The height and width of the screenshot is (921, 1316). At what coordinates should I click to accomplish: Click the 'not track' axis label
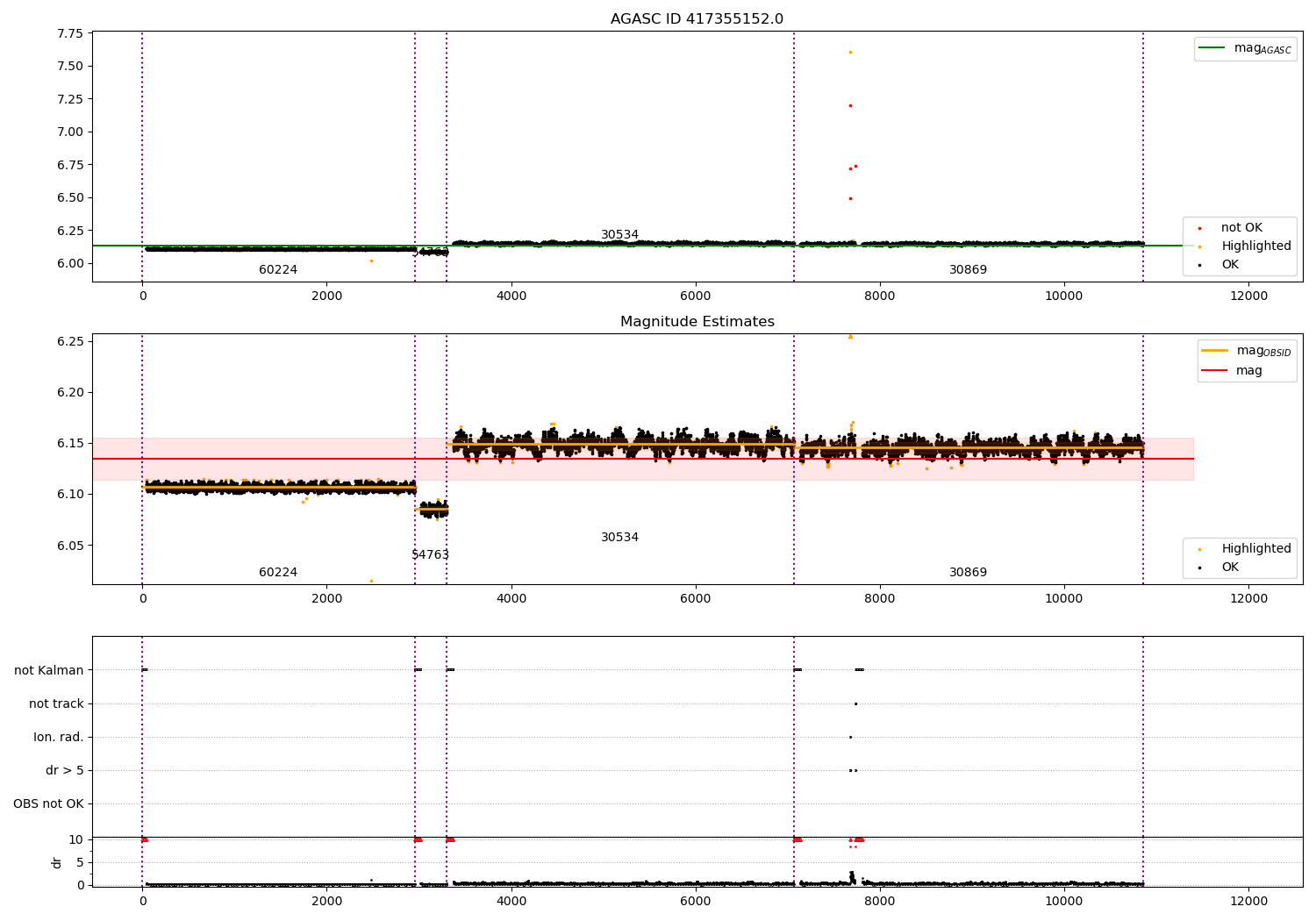(56, 704)
